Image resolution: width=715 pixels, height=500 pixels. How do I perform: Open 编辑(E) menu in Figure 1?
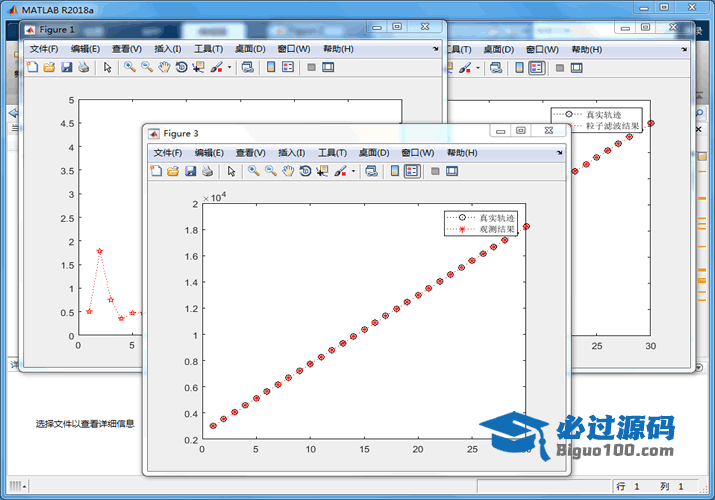click(x=85, y=49)
